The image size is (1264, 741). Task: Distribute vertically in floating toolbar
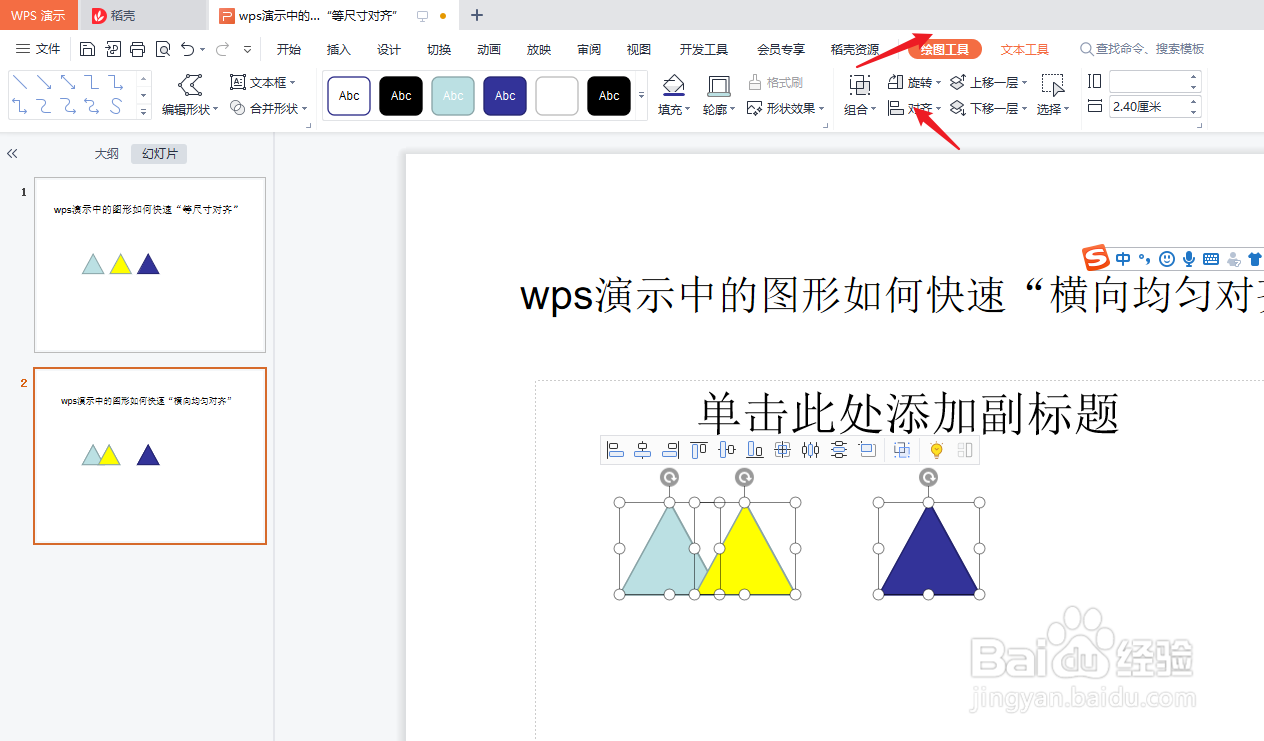[839, 450]
